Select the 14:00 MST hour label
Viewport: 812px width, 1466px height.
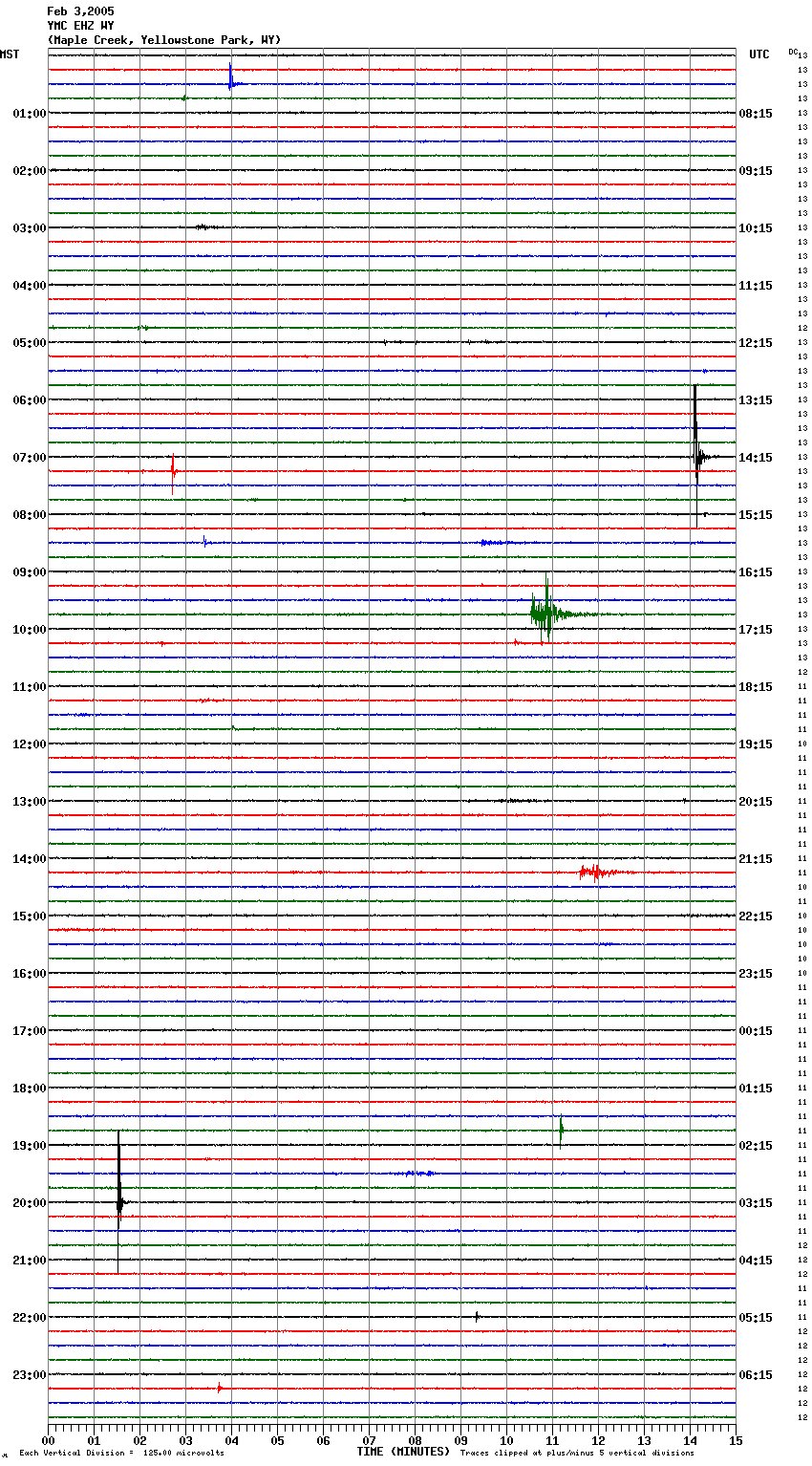coord(30,859)
